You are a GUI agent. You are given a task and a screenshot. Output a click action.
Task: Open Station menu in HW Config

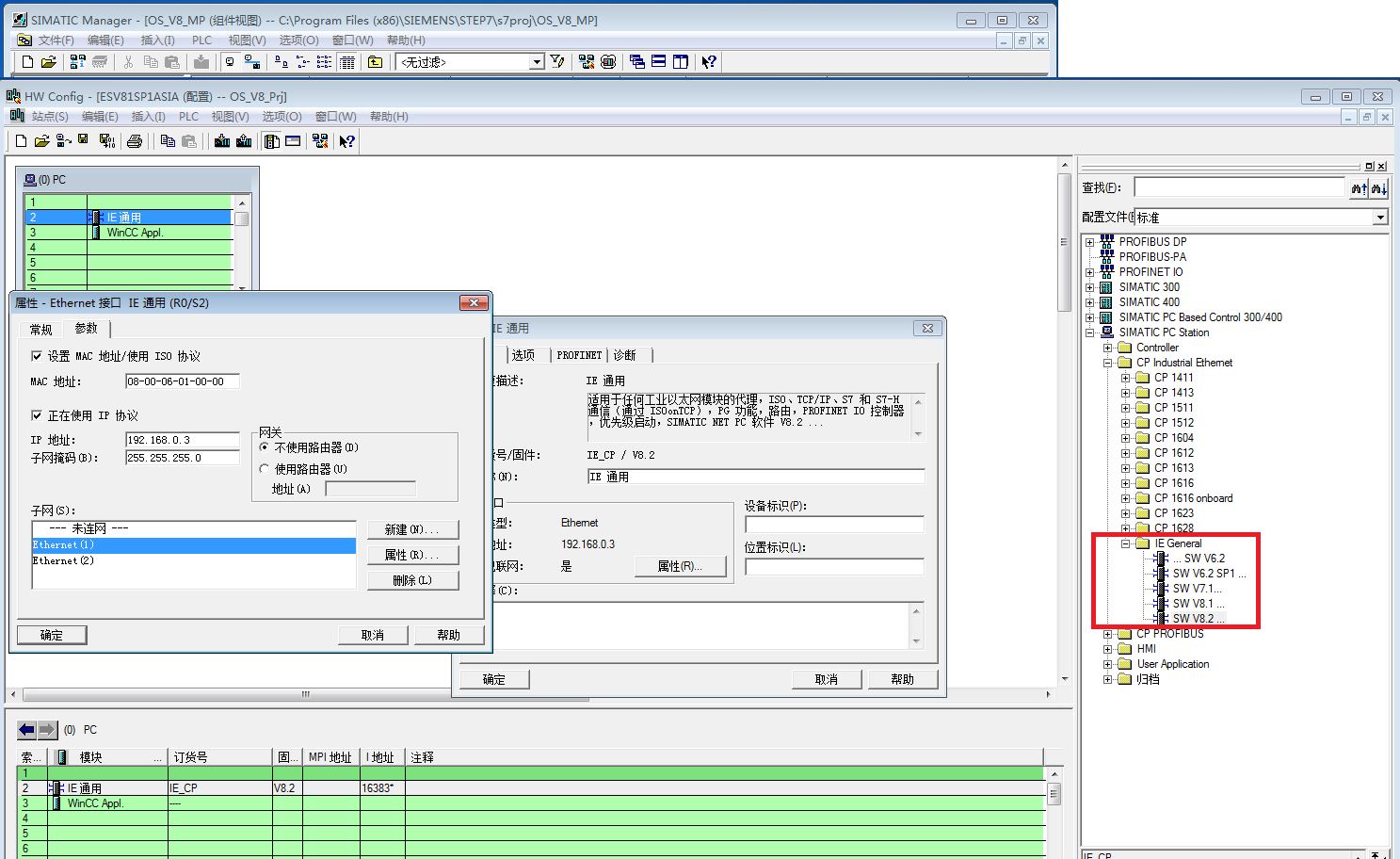(50, 117)
